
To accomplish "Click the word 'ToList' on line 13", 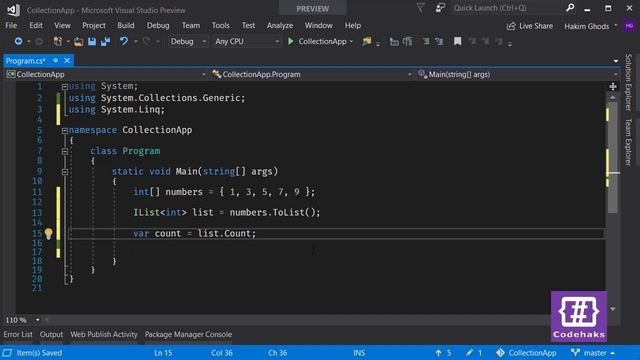I will (289, 212).
